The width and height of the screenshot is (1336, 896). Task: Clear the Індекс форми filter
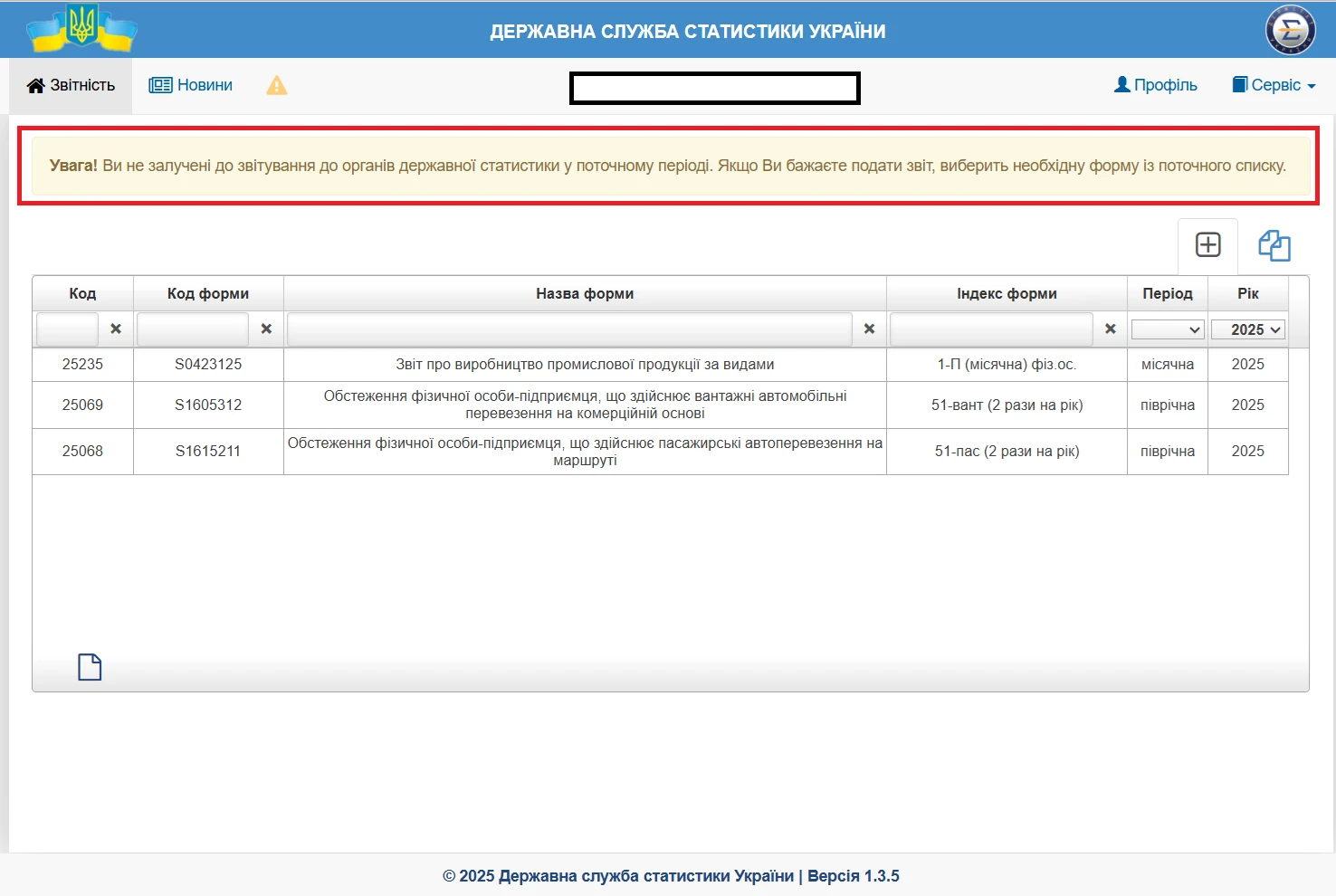(x=1111, y=329)
